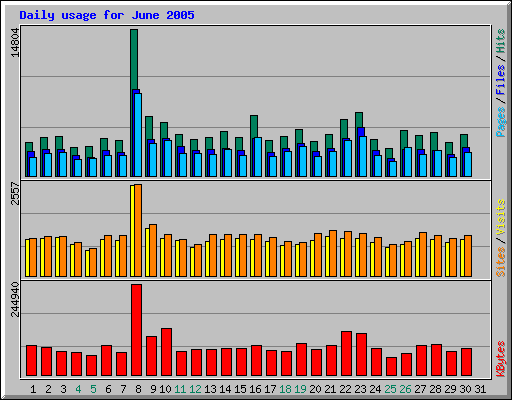Select day 10 on the x-axis

tap(165, 389)
